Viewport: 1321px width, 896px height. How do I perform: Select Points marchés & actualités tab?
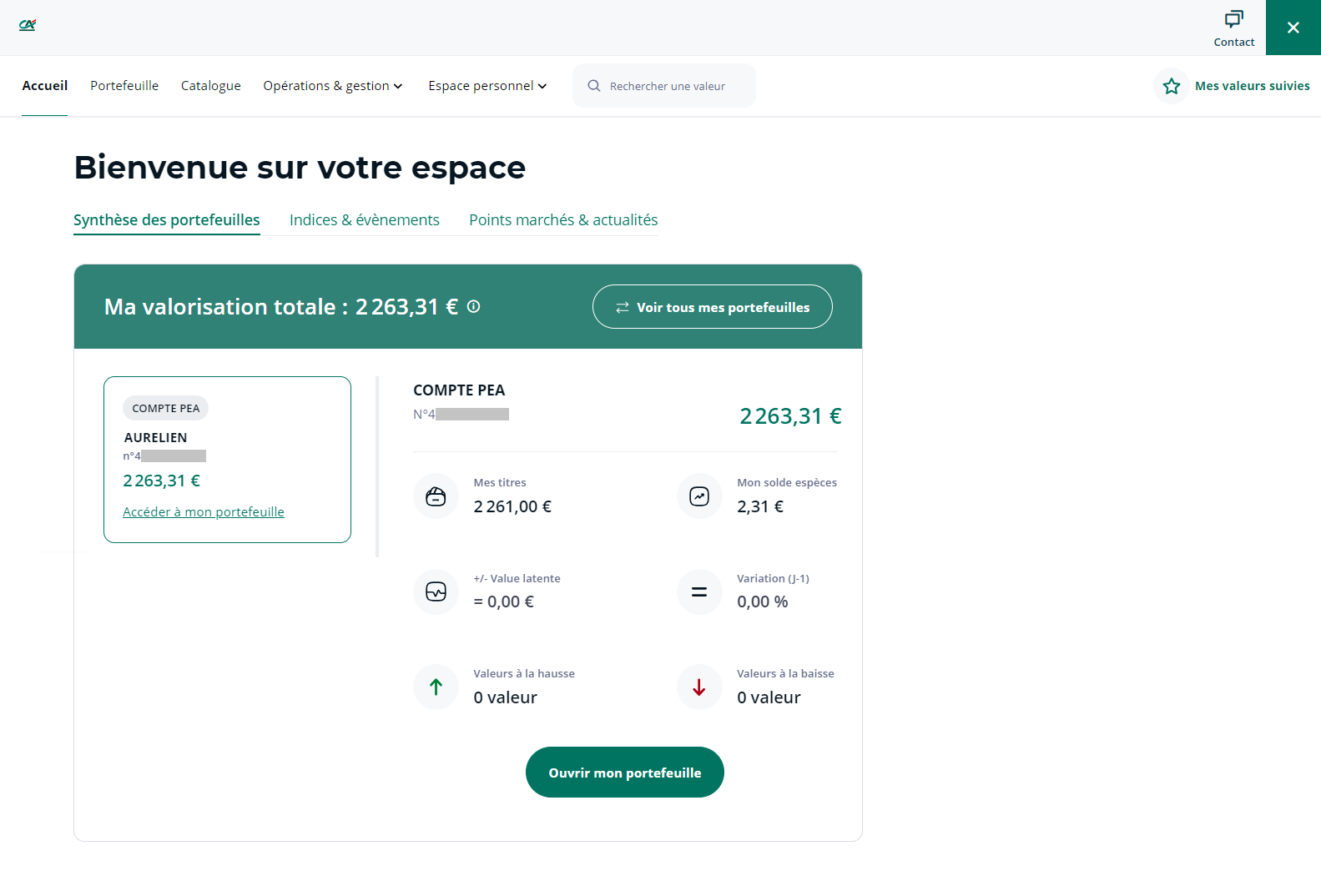(562, 220)
